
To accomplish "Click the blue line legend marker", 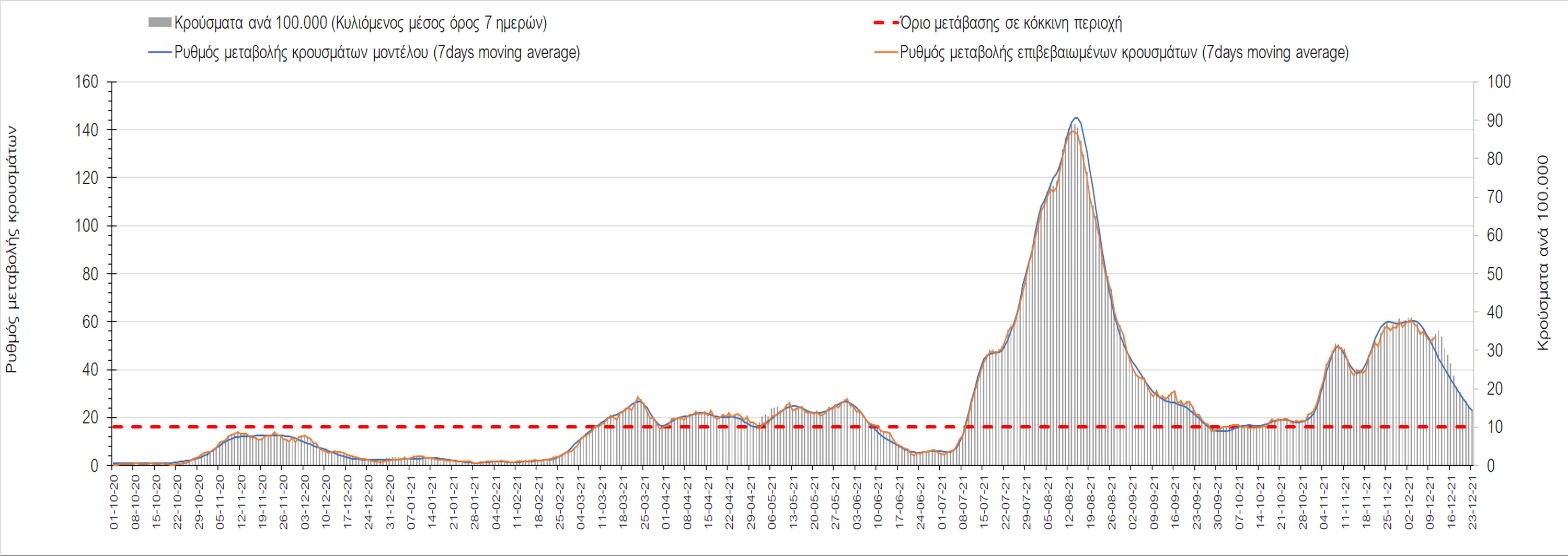I will pyautogui.click(x=158, y=53).
